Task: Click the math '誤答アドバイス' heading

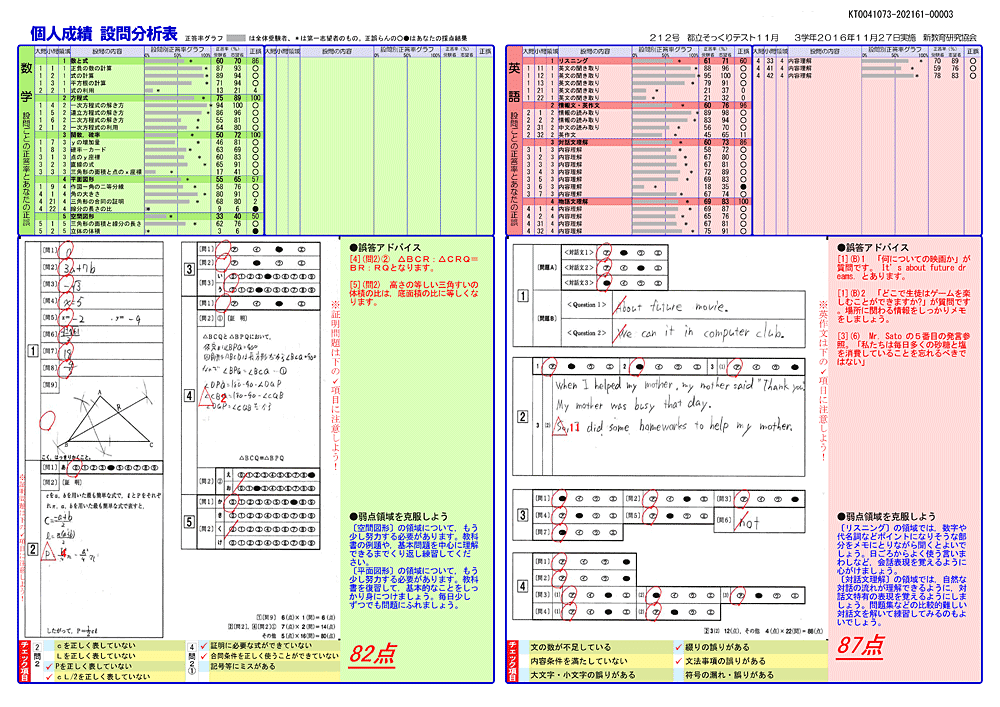Action: point(385,247)
